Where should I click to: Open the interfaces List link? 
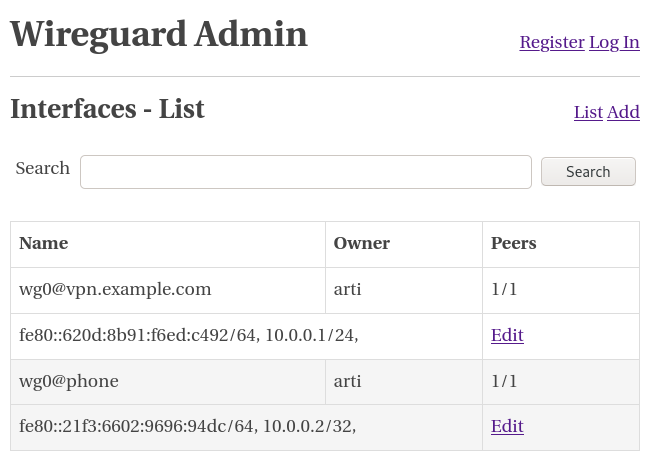(x=588, y=112)
